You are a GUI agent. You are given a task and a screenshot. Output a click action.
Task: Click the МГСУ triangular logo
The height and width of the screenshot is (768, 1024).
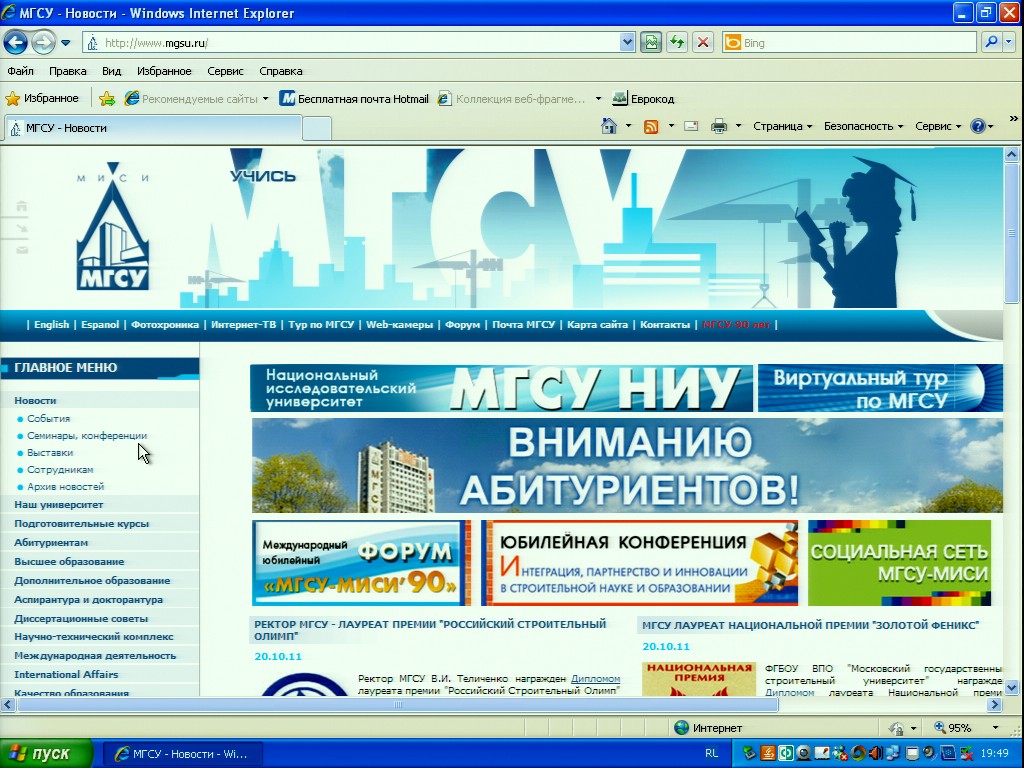point(113,225)
